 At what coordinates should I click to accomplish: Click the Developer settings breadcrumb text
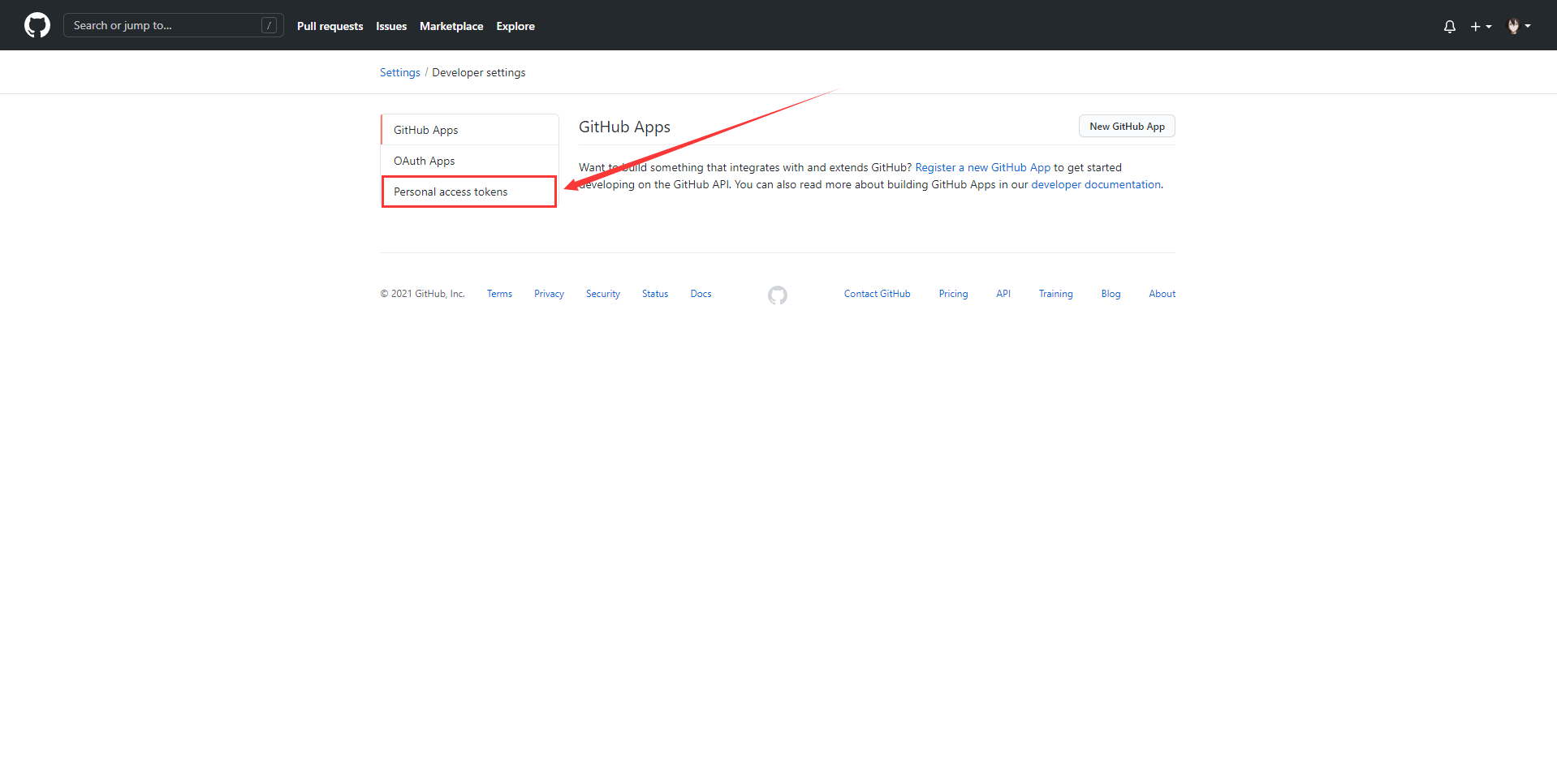click(478, 72)
